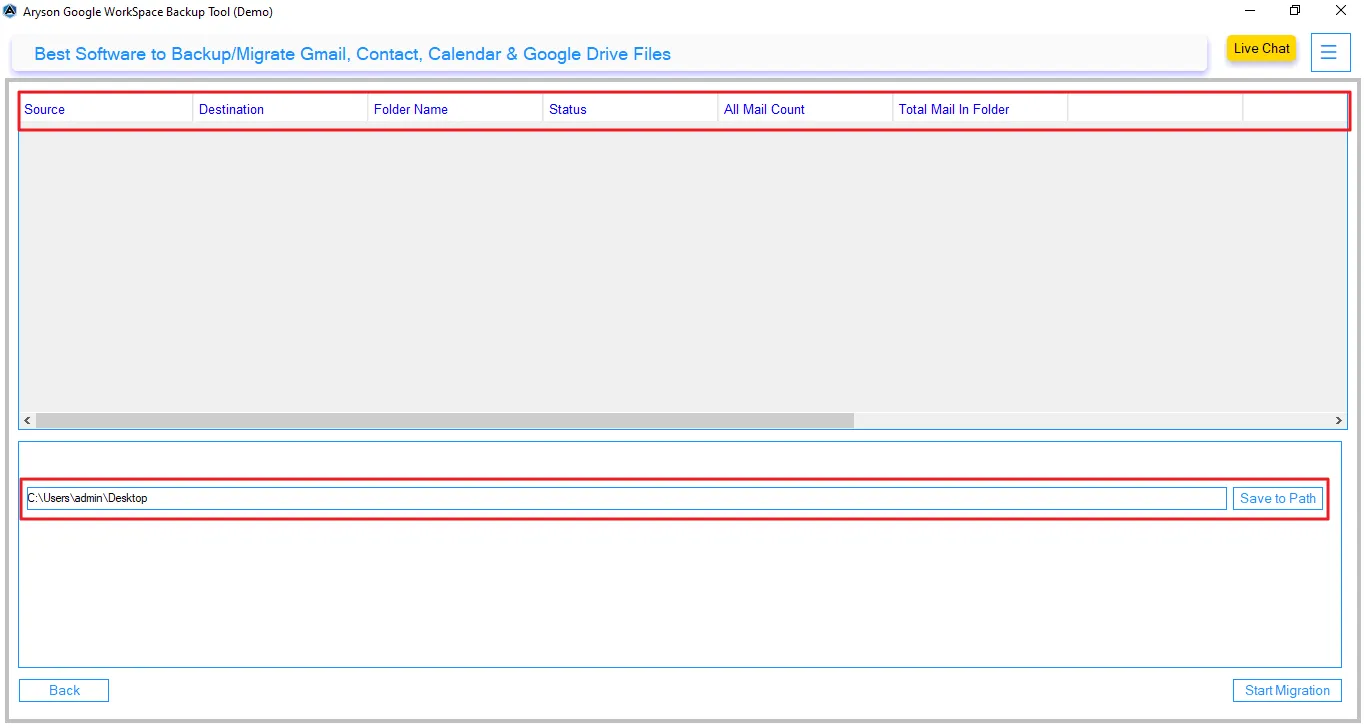The image size is (1366, 728).
Task: Sort by the Status column header
Action: pos(567,109)
